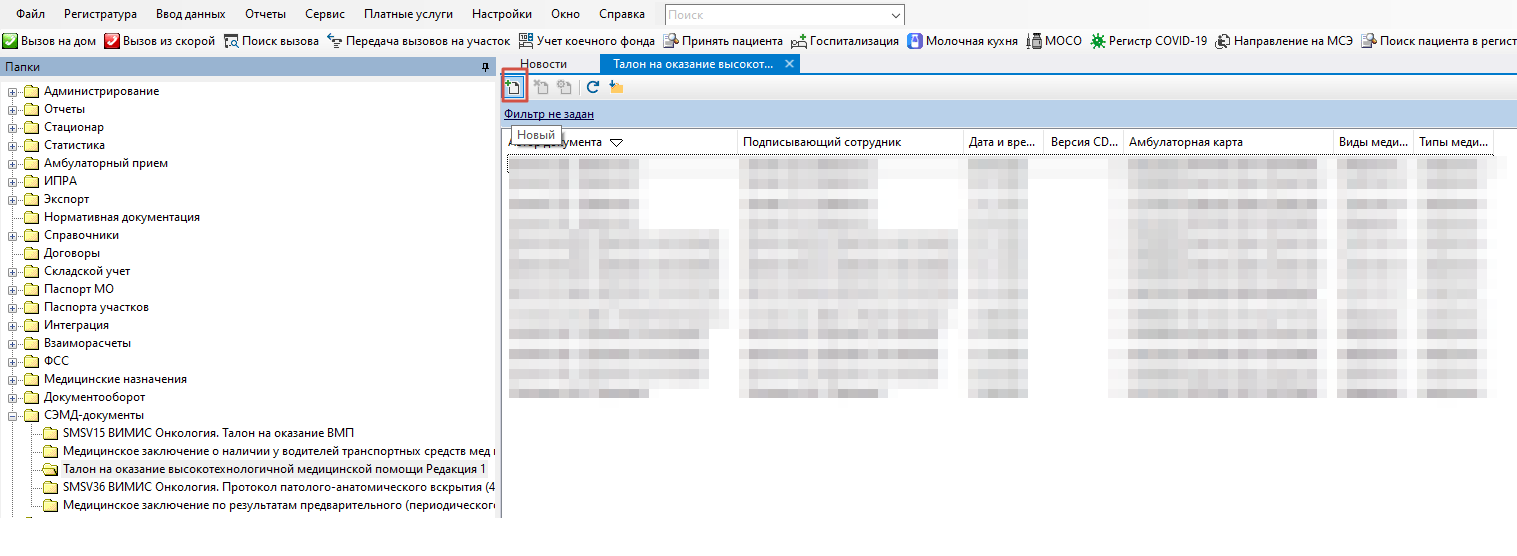1517x556 pixels.
Task: Click the Дата и вре... column header
Action: 1003,142
